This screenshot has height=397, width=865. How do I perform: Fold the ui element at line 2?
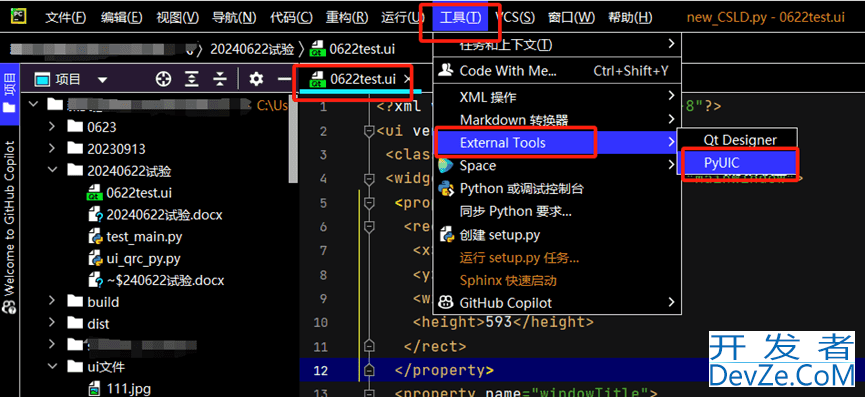pyautogui.click(x=369, y=131)
